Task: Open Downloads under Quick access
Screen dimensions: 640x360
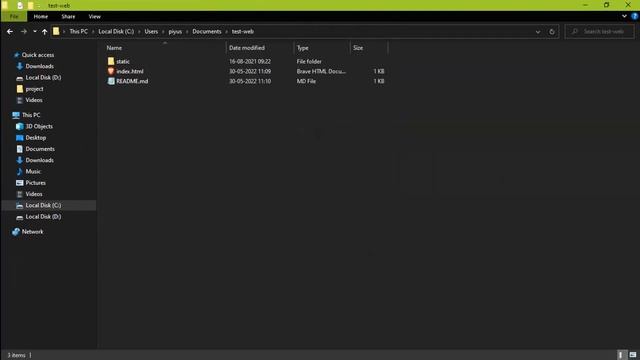Action: 40,66
